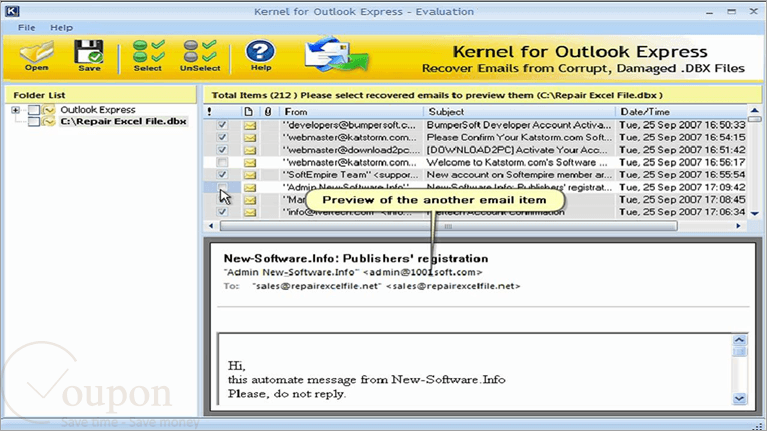Toggle checkbox for info@ivertech email
767x431 pixels.
pos(222,212)
